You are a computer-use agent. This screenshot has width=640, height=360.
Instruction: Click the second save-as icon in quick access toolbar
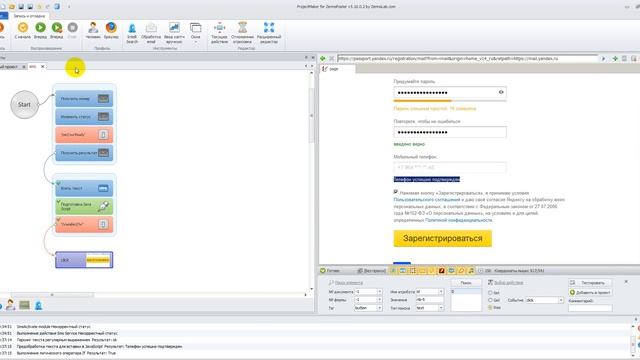point(30,7)
